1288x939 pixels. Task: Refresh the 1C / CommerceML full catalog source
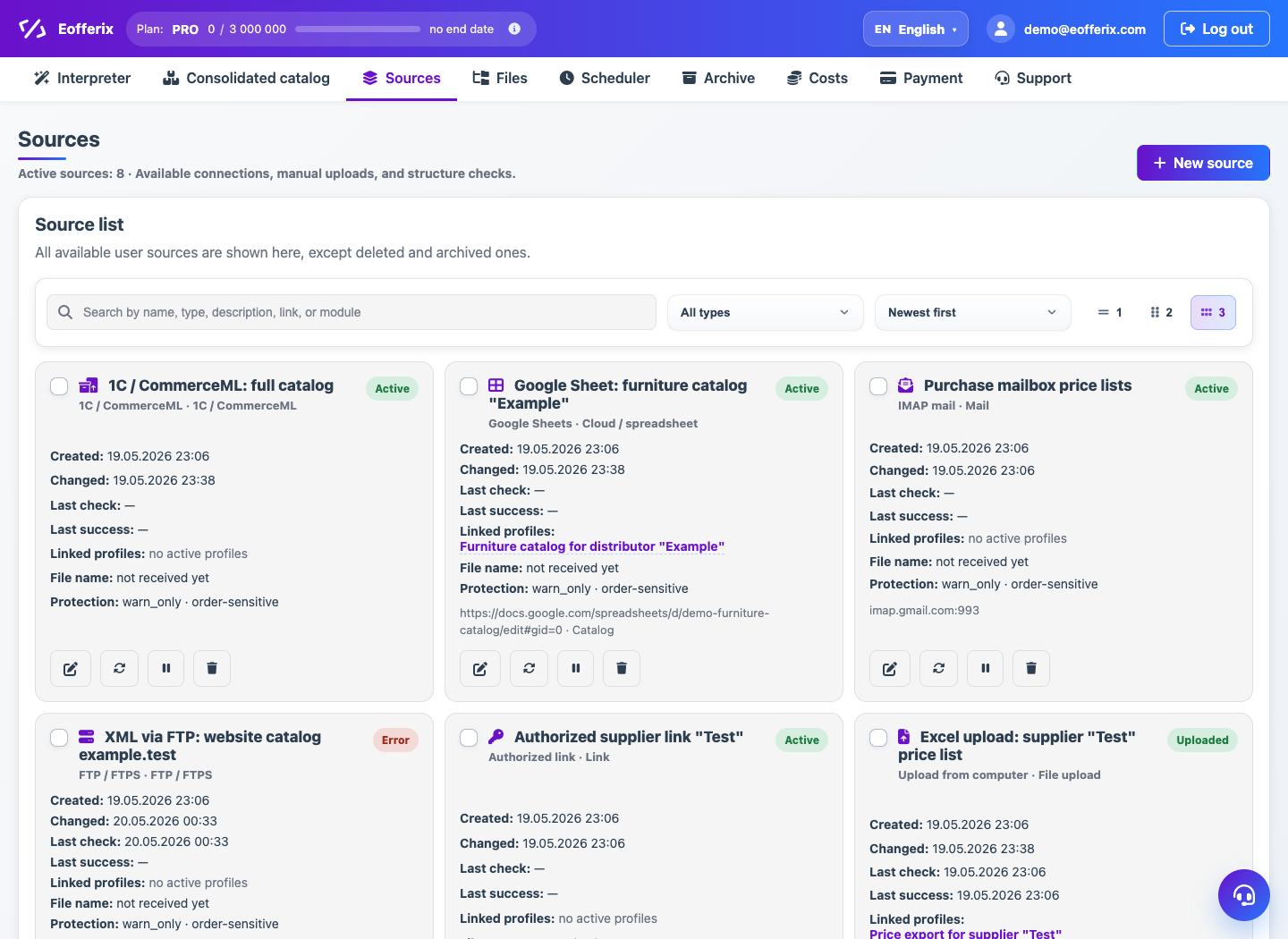tap(119, 668)
